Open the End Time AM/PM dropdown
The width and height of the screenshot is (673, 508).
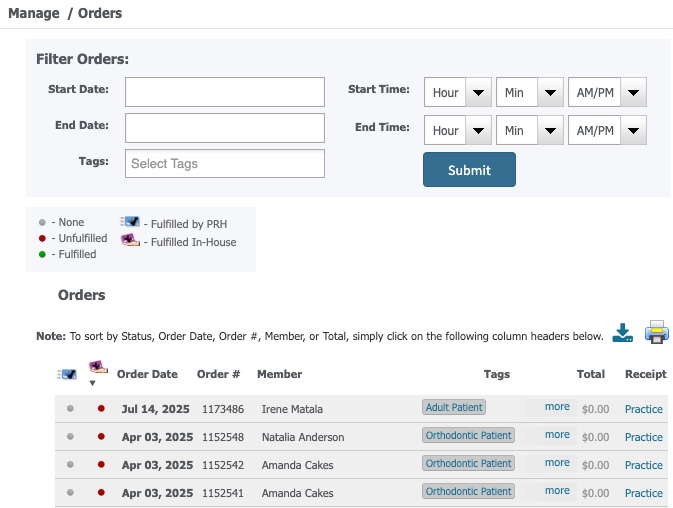(607, 130)
